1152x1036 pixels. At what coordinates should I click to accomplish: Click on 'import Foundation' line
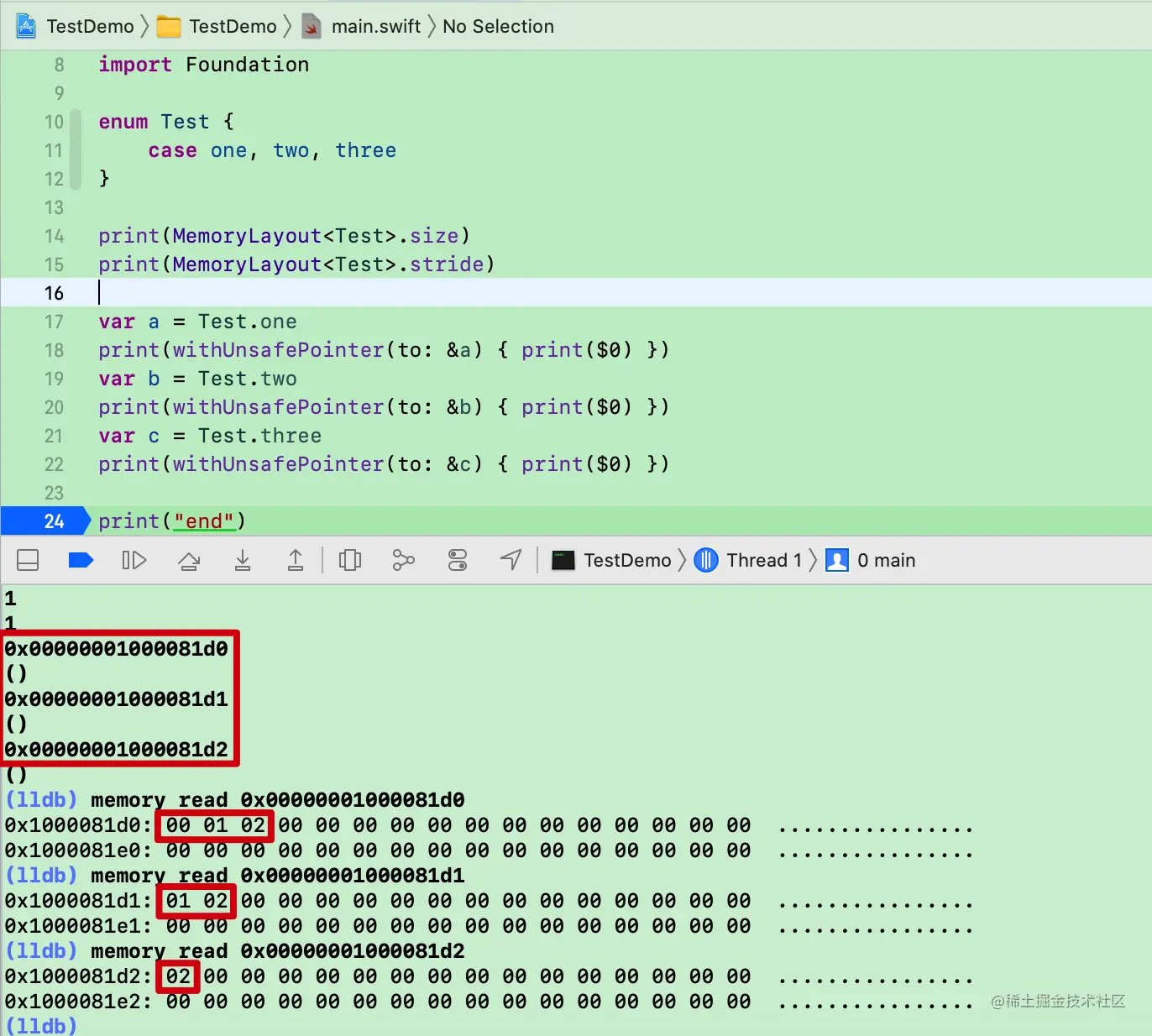click(204, 65)
